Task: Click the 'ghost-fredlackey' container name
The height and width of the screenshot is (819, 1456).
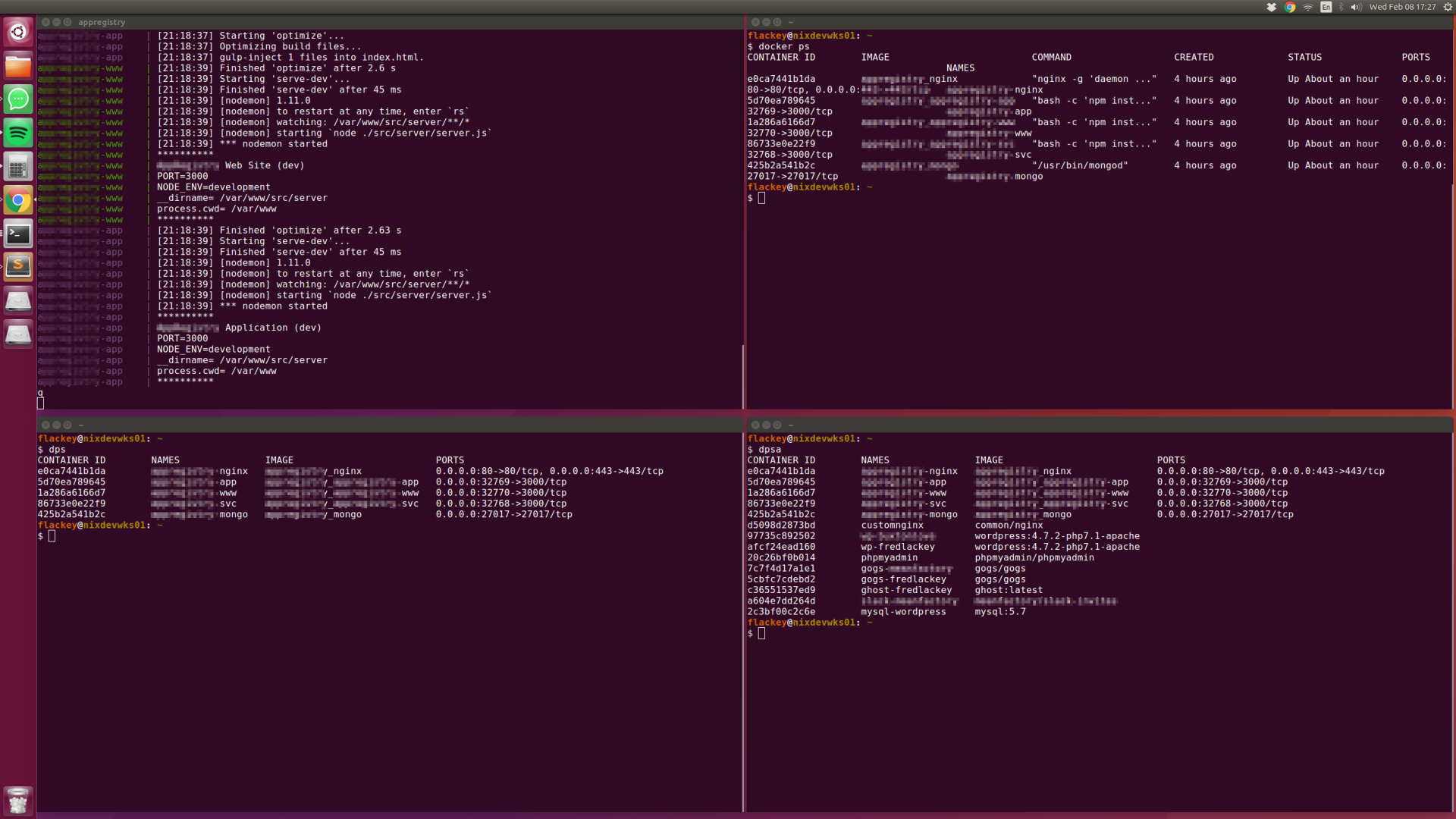Action: pos(906,590)
